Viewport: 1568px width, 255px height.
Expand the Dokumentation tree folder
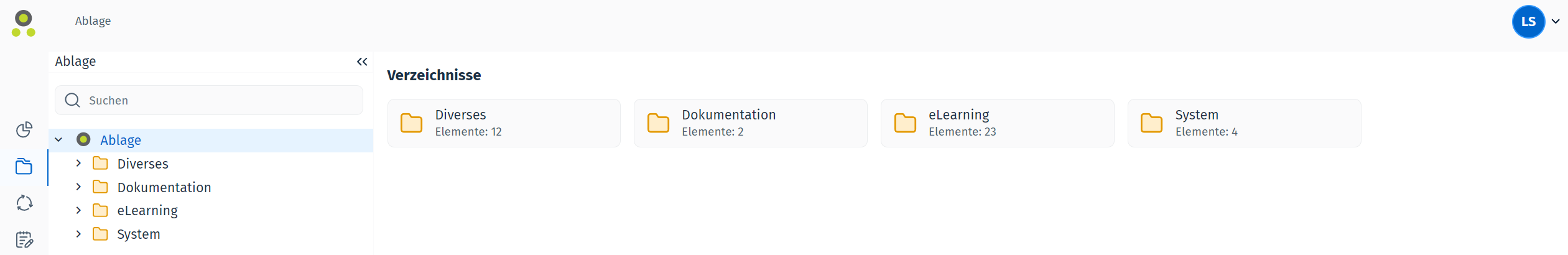[x=78, y=187]
